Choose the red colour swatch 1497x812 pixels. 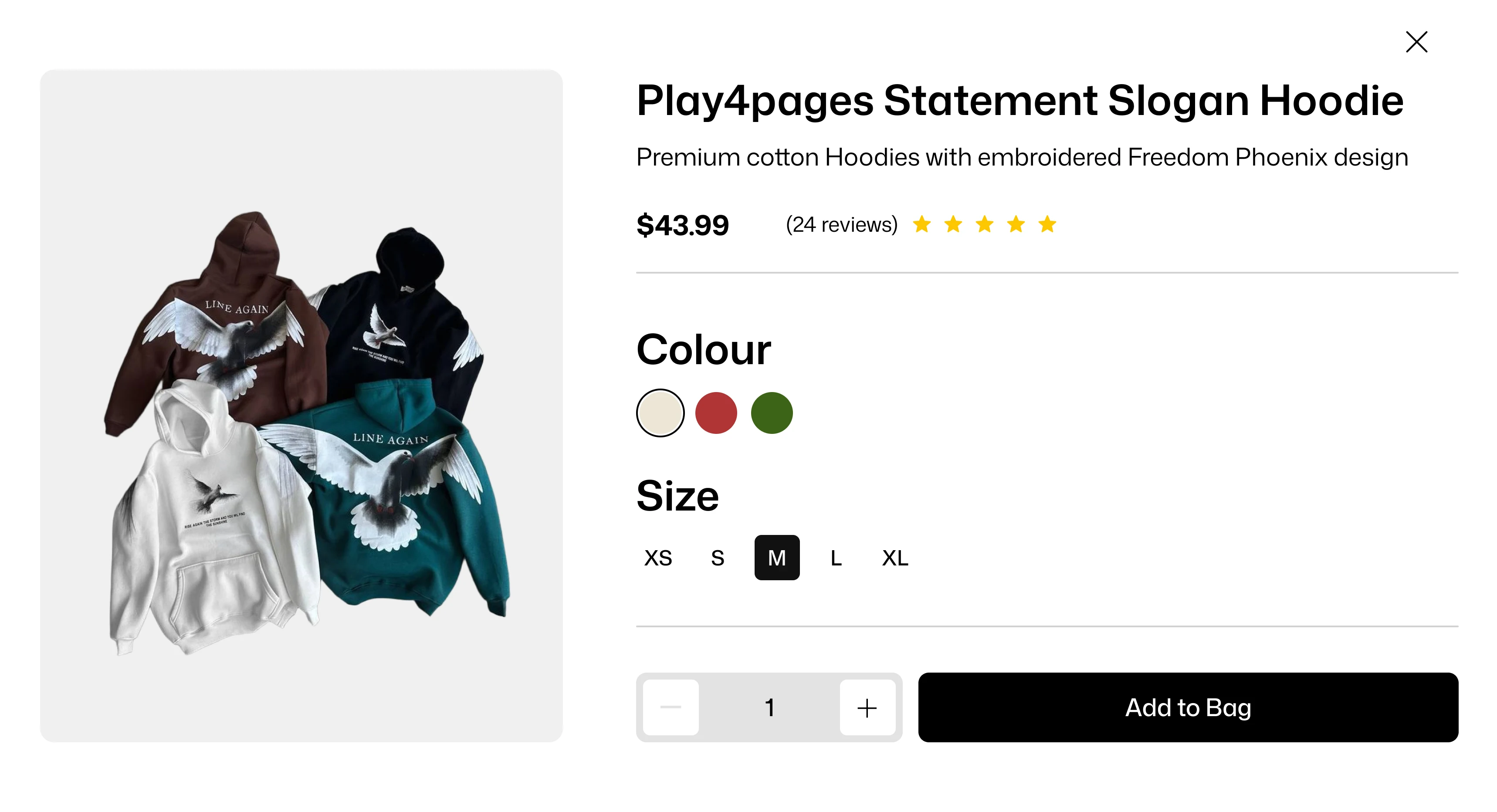(716, 413)
